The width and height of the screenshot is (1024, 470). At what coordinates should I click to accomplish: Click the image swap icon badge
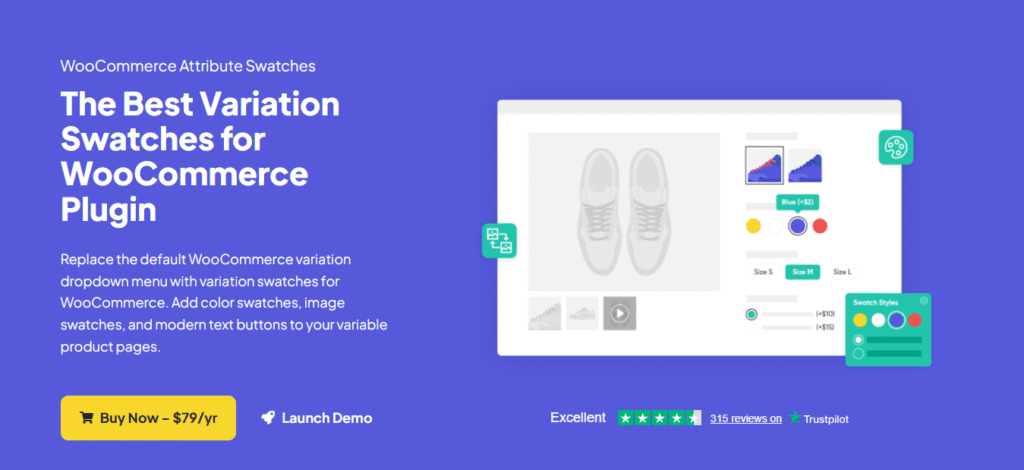[500, 240]
